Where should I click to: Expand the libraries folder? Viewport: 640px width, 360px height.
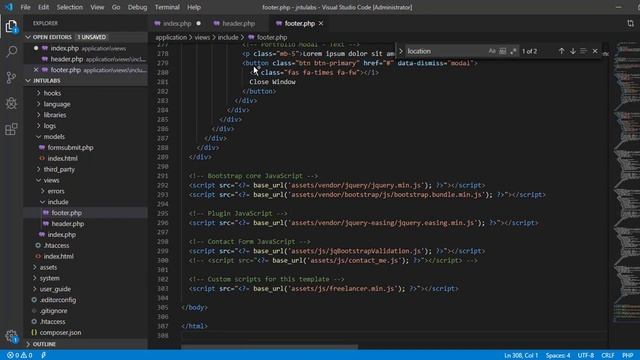coord(55,115)
